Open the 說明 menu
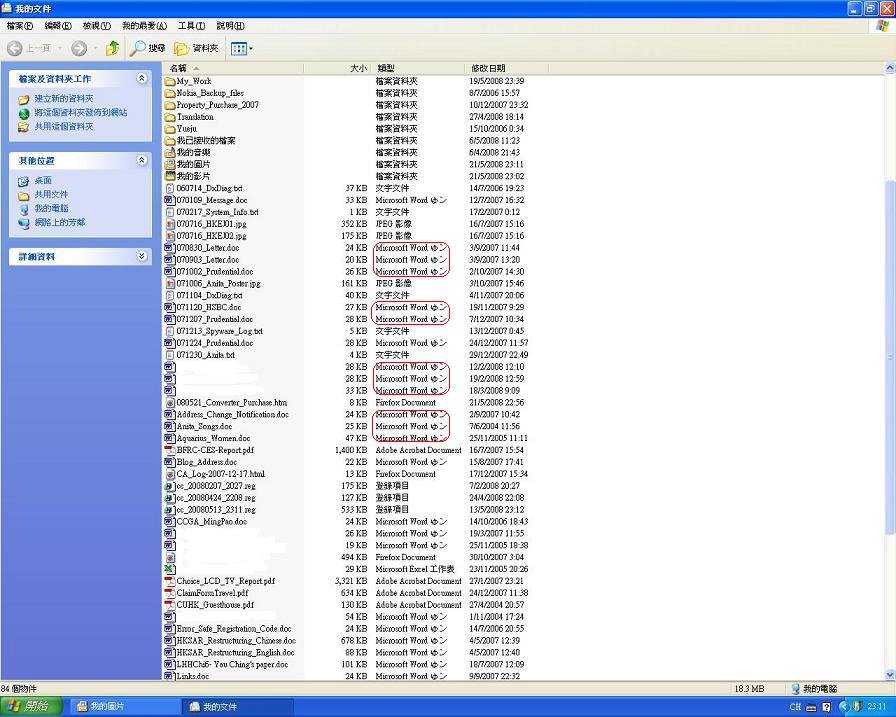The image size is (896, 717). point(230,26)
